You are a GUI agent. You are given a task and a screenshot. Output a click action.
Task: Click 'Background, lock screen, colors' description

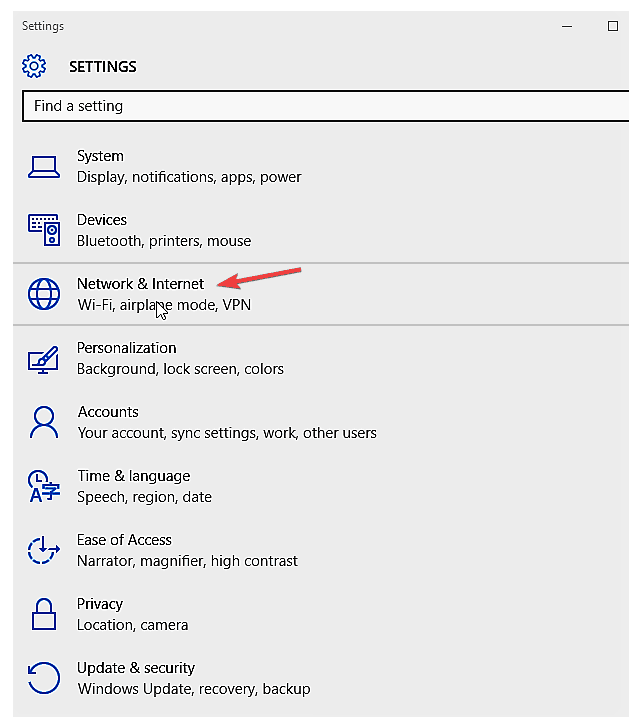(x=180, y=369)
